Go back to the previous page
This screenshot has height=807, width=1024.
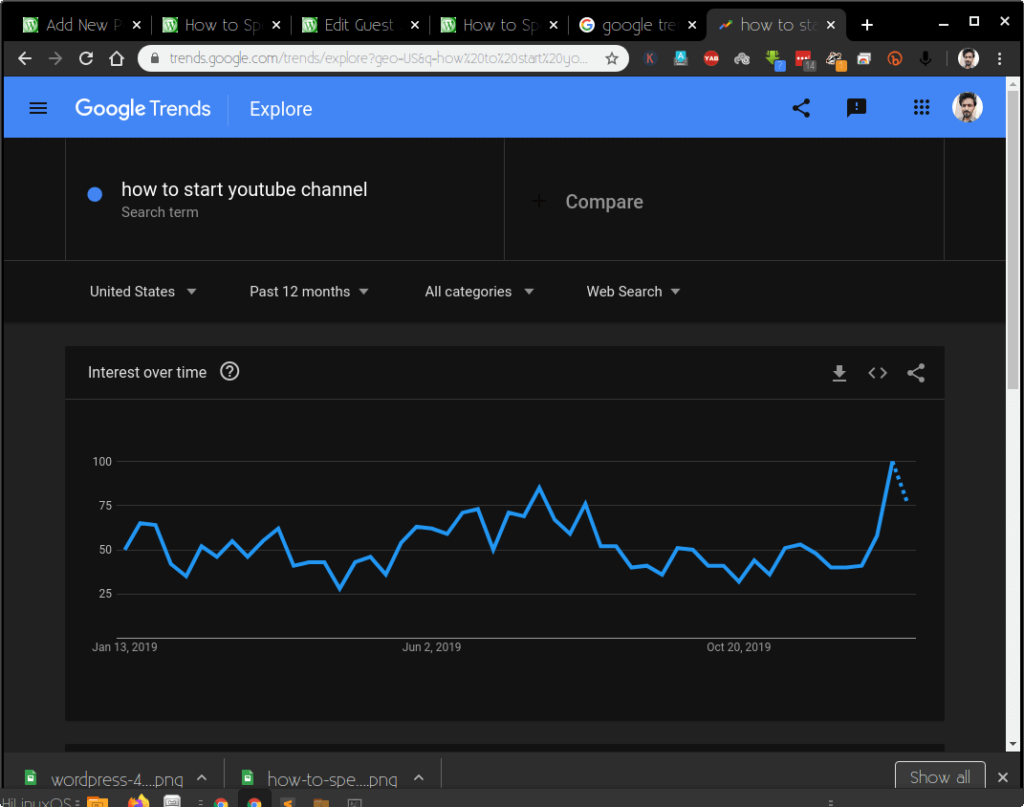point(25,59)
